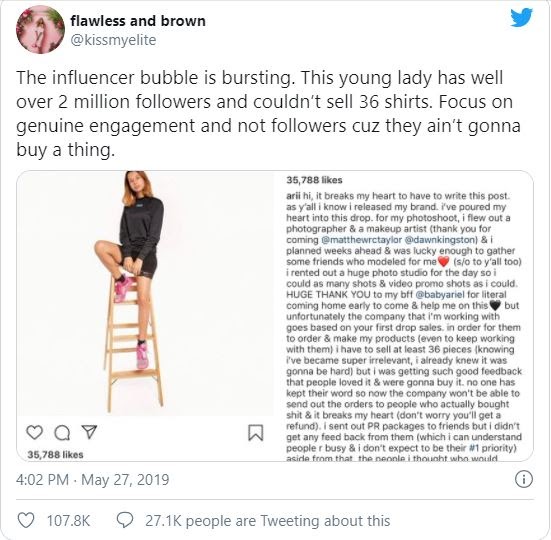Open flawless and brown profile picture
551x540 pixels.
[x=40, y=30]
